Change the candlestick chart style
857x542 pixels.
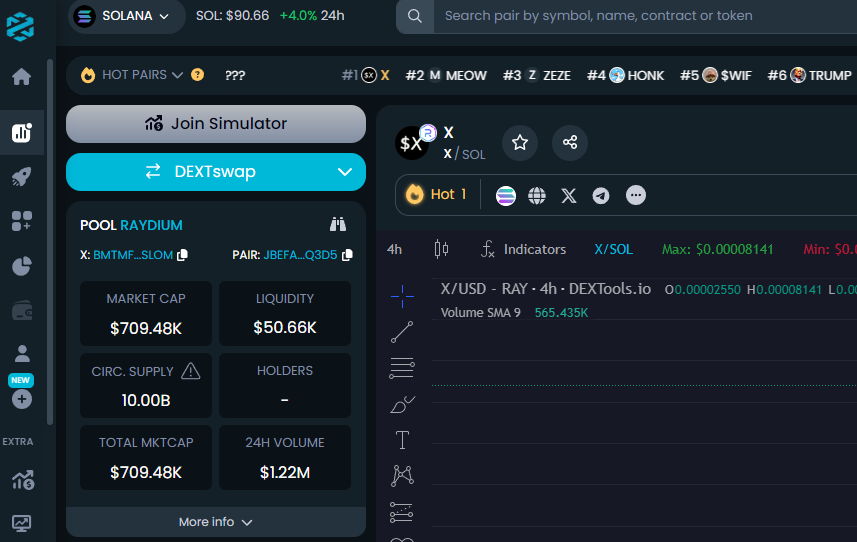(x=441, y=249)
